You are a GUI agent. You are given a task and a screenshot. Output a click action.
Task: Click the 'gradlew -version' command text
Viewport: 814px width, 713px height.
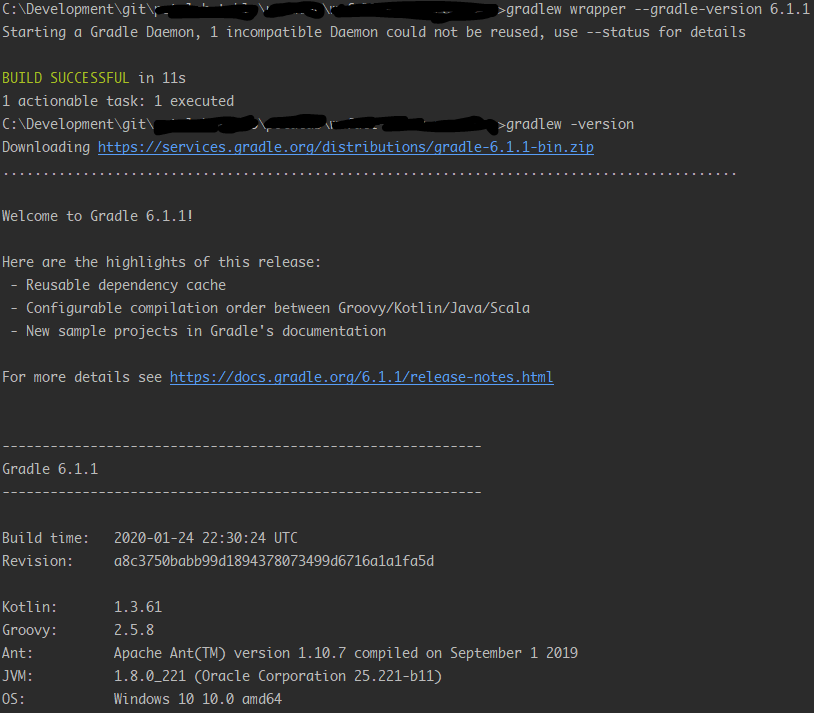(x=570, y=125)
